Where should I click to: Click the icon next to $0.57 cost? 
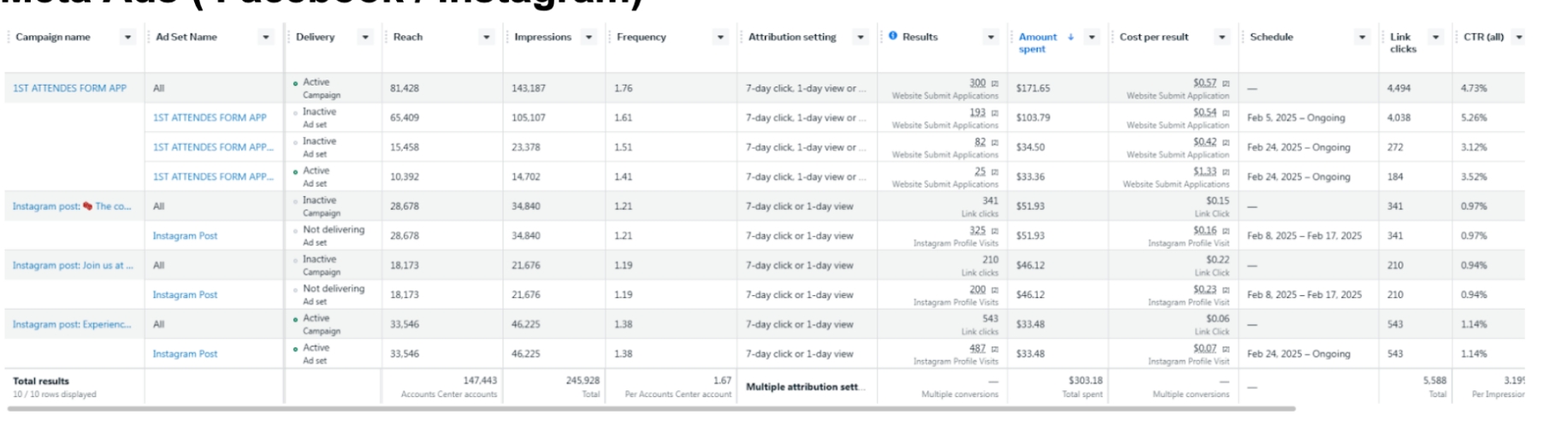coord(1225,84)
